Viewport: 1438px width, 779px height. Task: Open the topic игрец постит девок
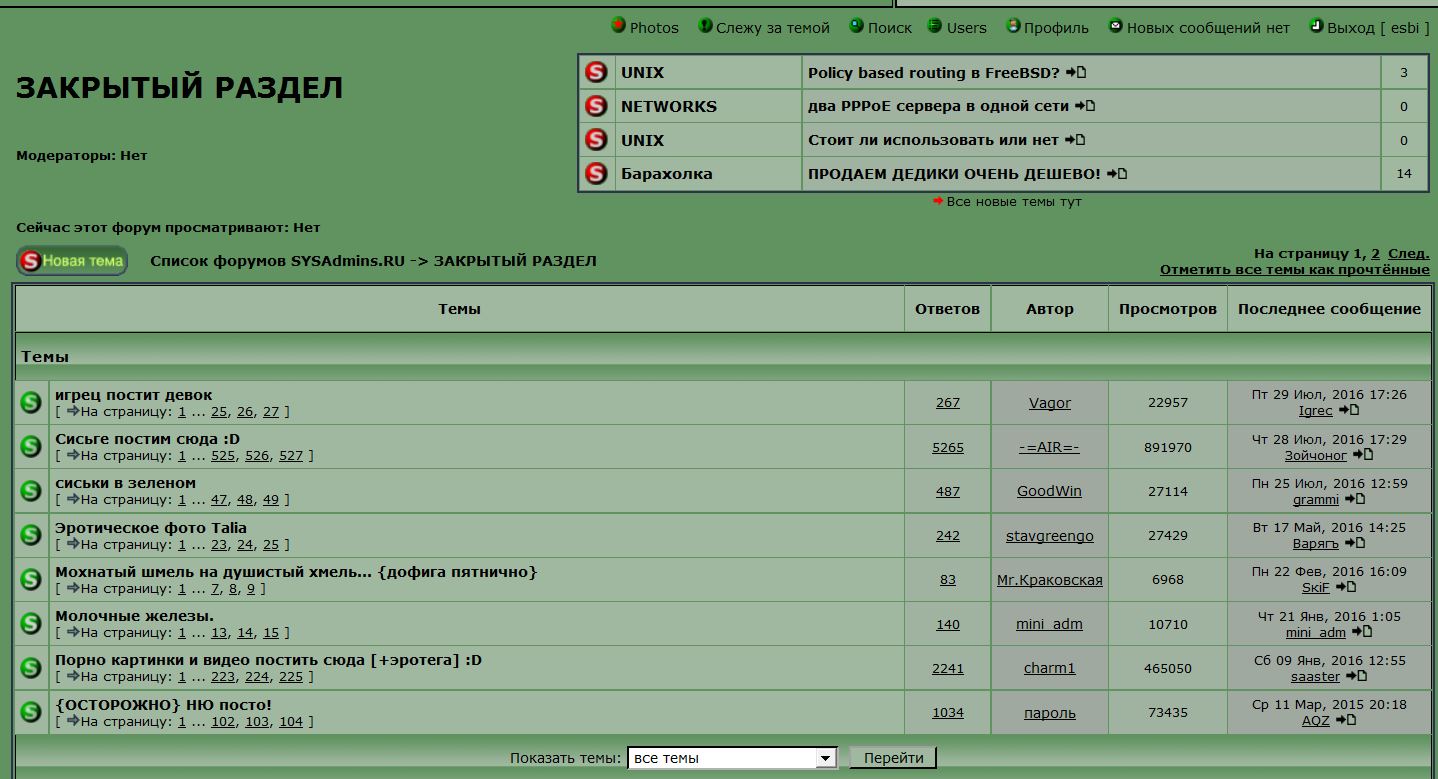pyautogui.click(x=134, y=395)
